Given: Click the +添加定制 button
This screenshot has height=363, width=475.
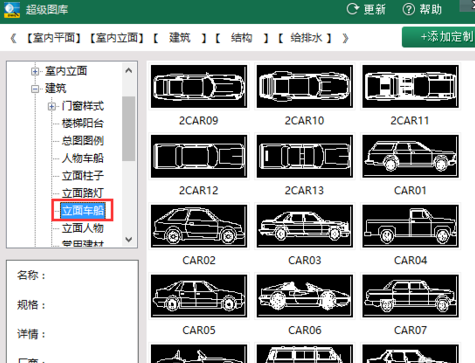Looking at the screenshot, I should (x=439, y=37).
